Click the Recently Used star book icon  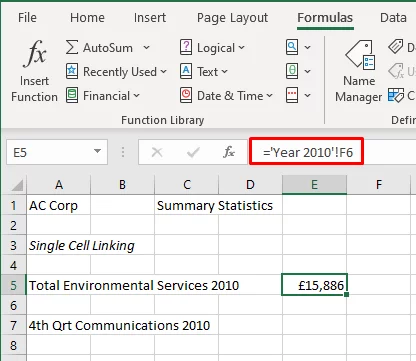[x=72, y=71]
